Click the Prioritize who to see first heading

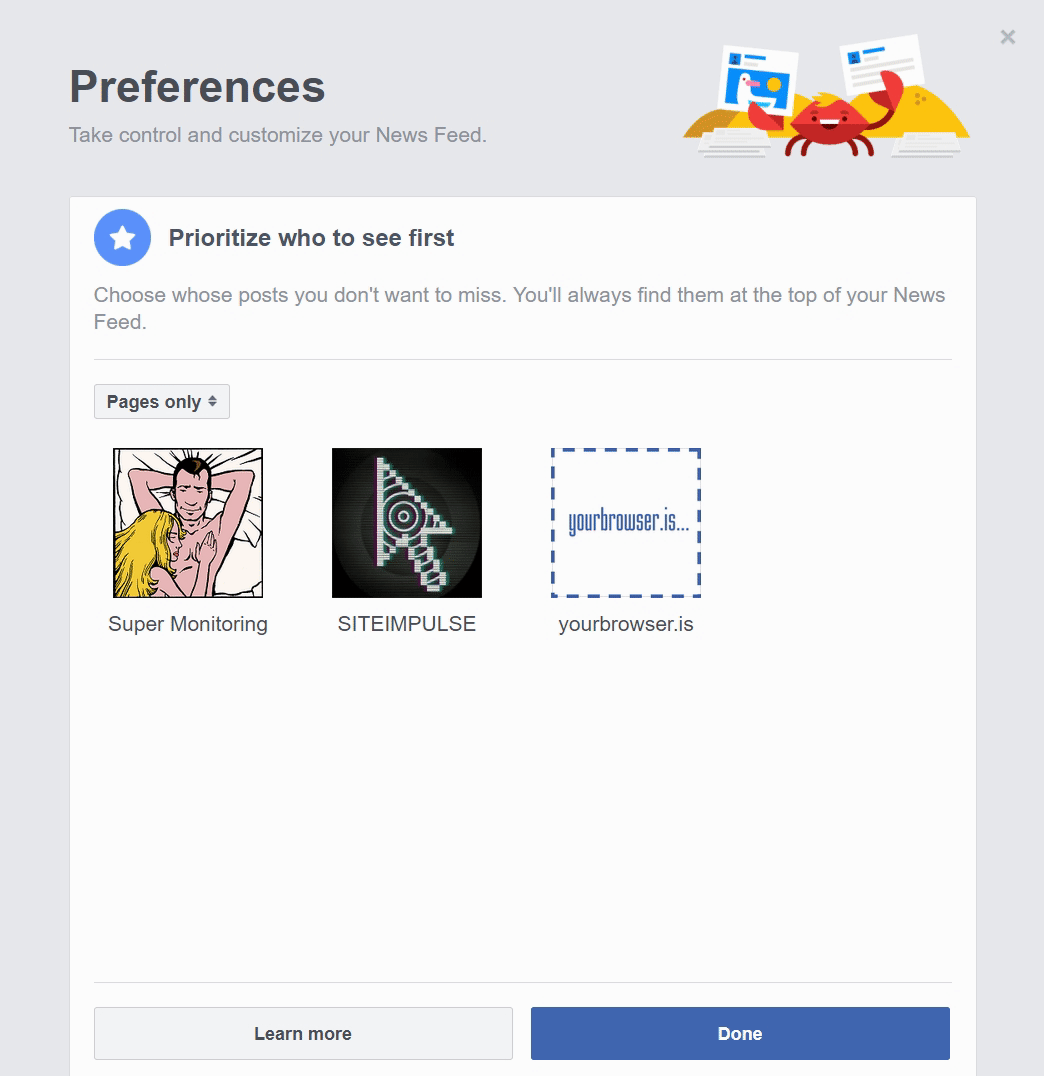coord(312,237)
